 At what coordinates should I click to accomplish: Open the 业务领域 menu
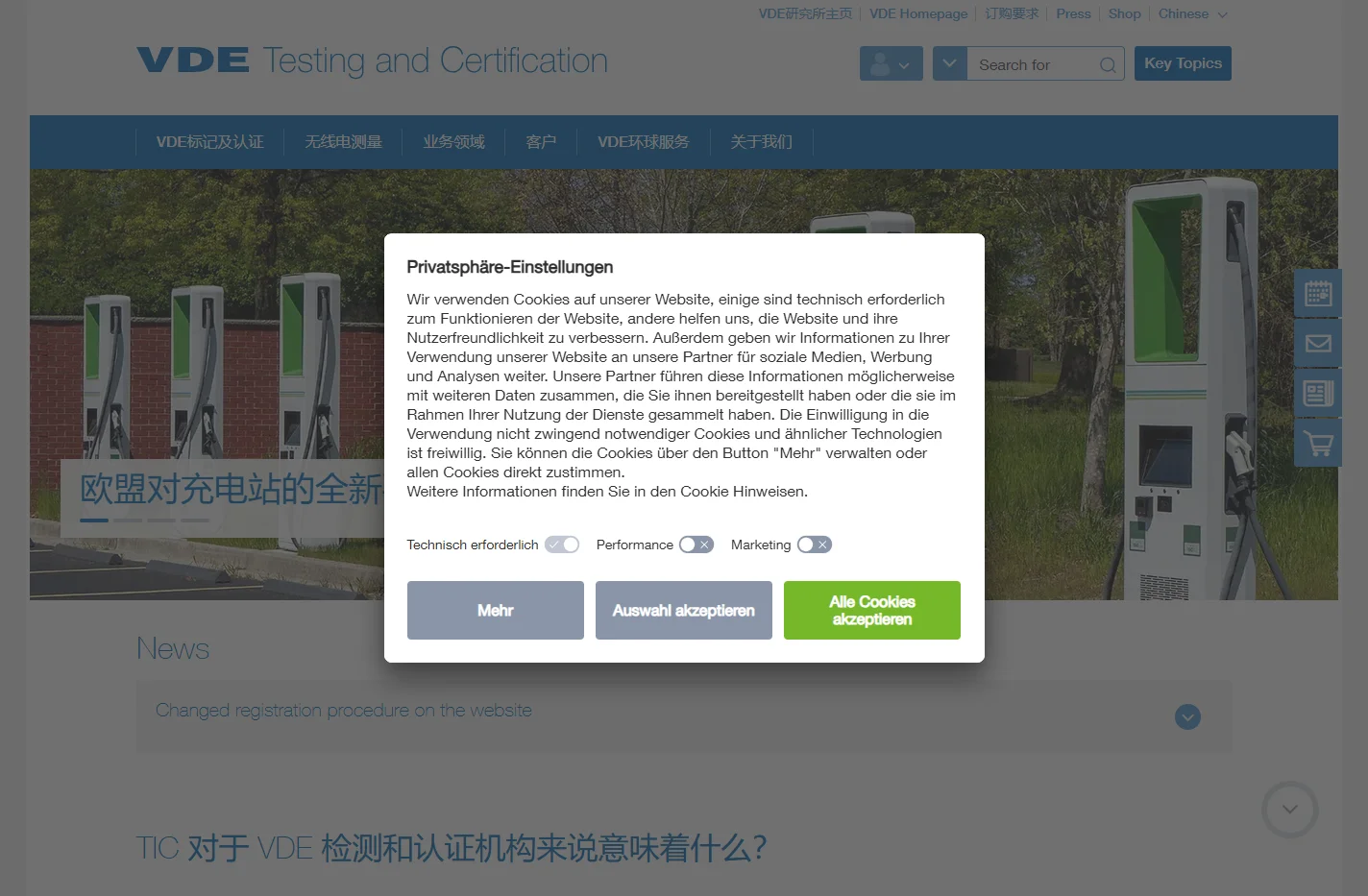pyautogui.click(x=453, y=142)
